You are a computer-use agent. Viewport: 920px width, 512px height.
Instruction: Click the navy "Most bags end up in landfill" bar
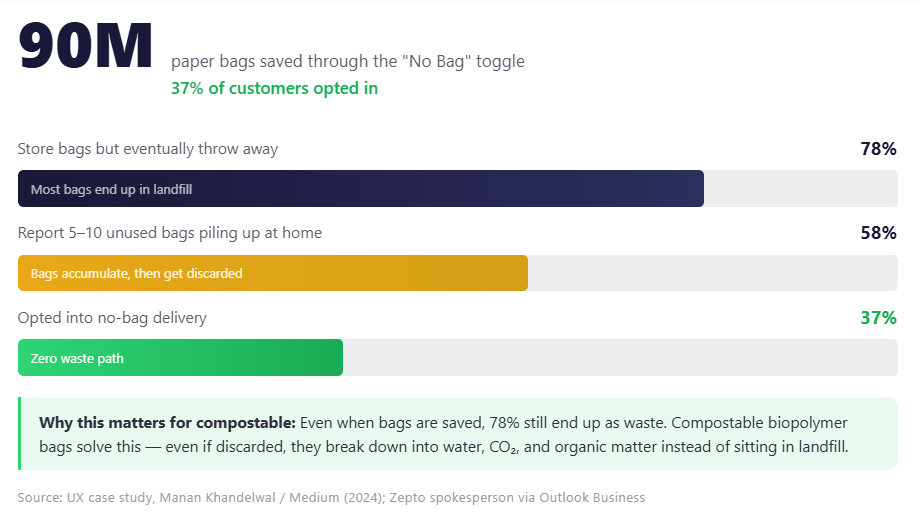coord(360,189)
